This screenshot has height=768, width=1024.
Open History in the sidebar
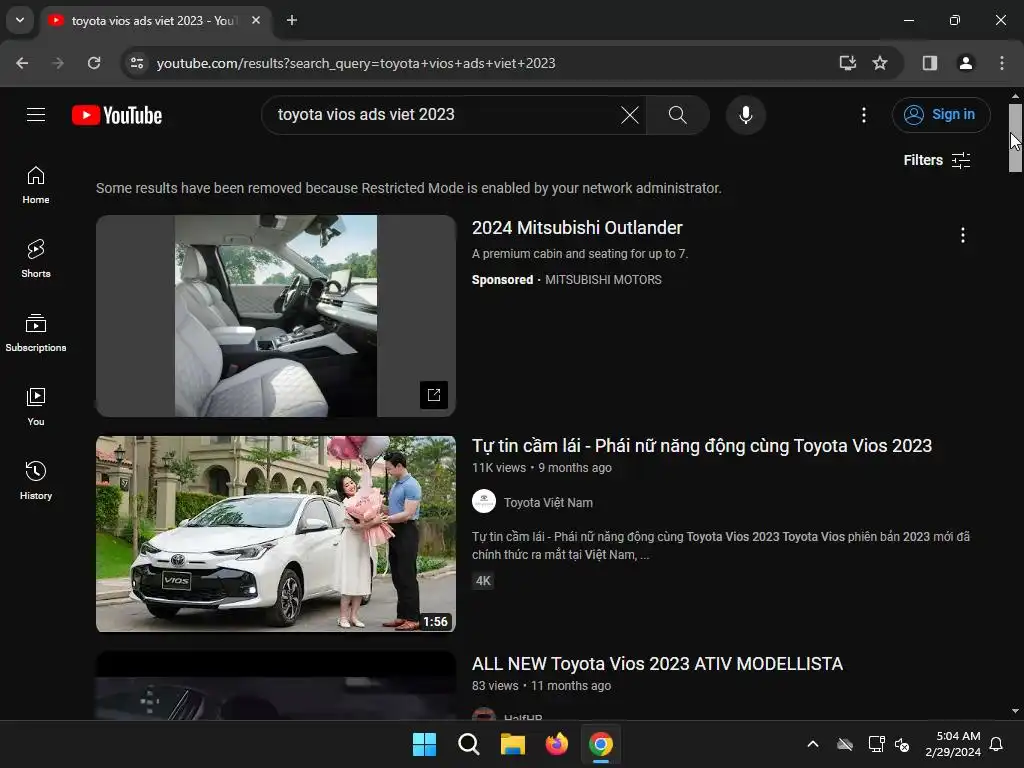pos(36,481)
